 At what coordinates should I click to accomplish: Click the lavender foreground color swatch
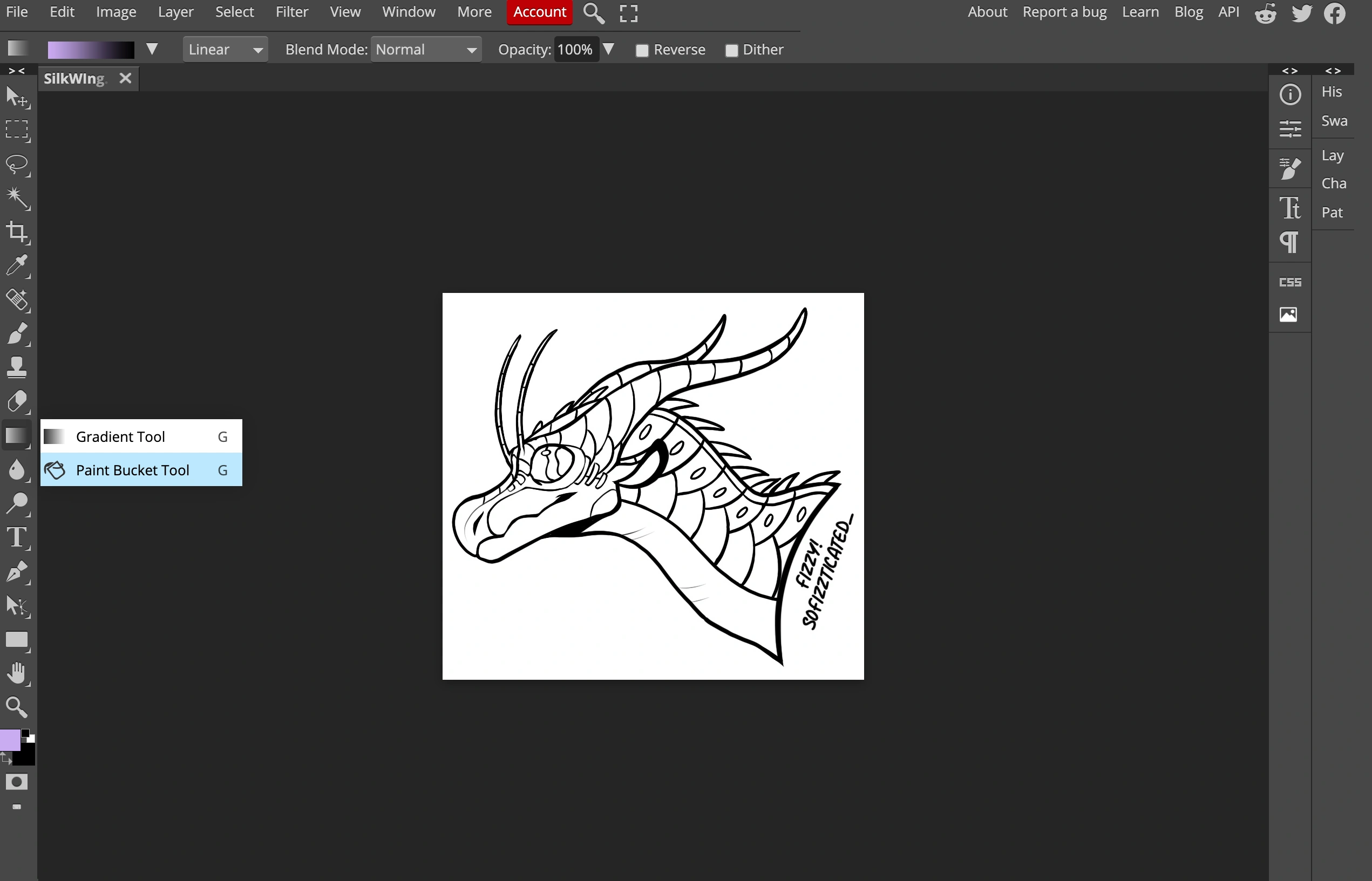(10, 740)
